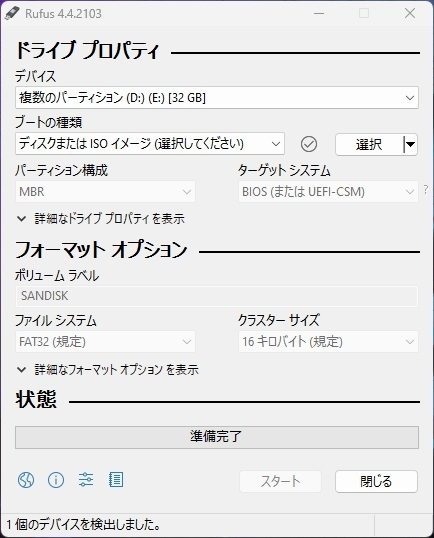Expand 詳細なドライブ プロパティを表示
Screen dimensions: 434x538
[x=101, y=219]
